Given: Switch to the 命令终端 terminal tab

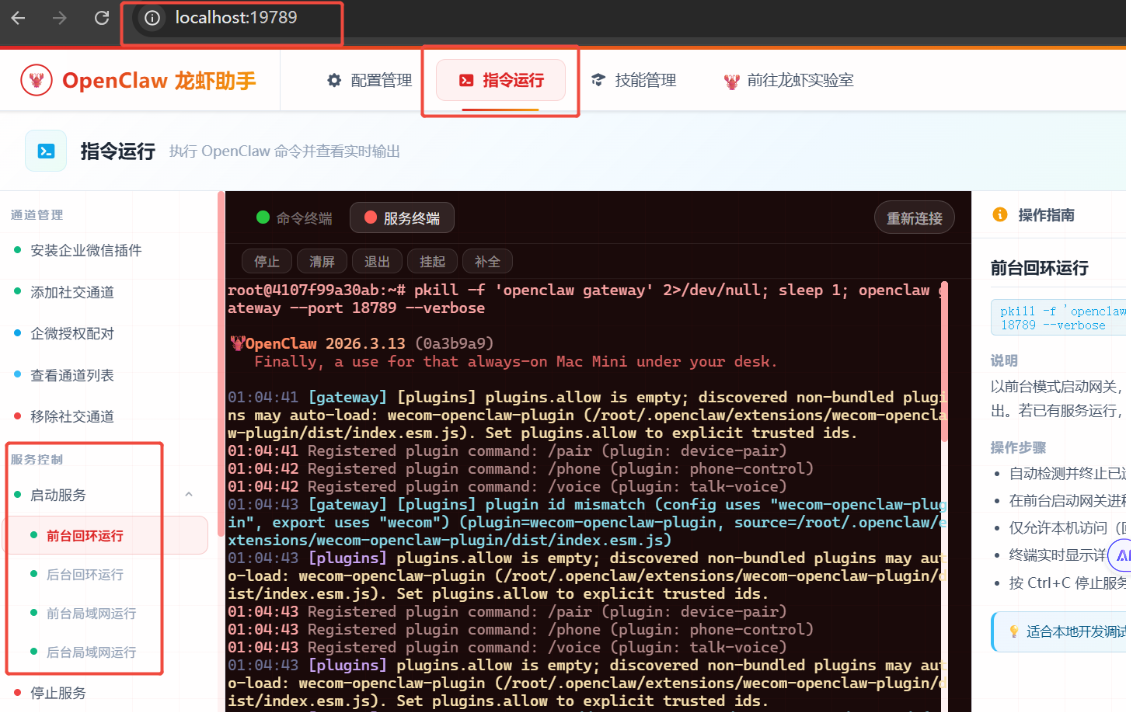Looking at the screenshot, I should tap(294, 218).
